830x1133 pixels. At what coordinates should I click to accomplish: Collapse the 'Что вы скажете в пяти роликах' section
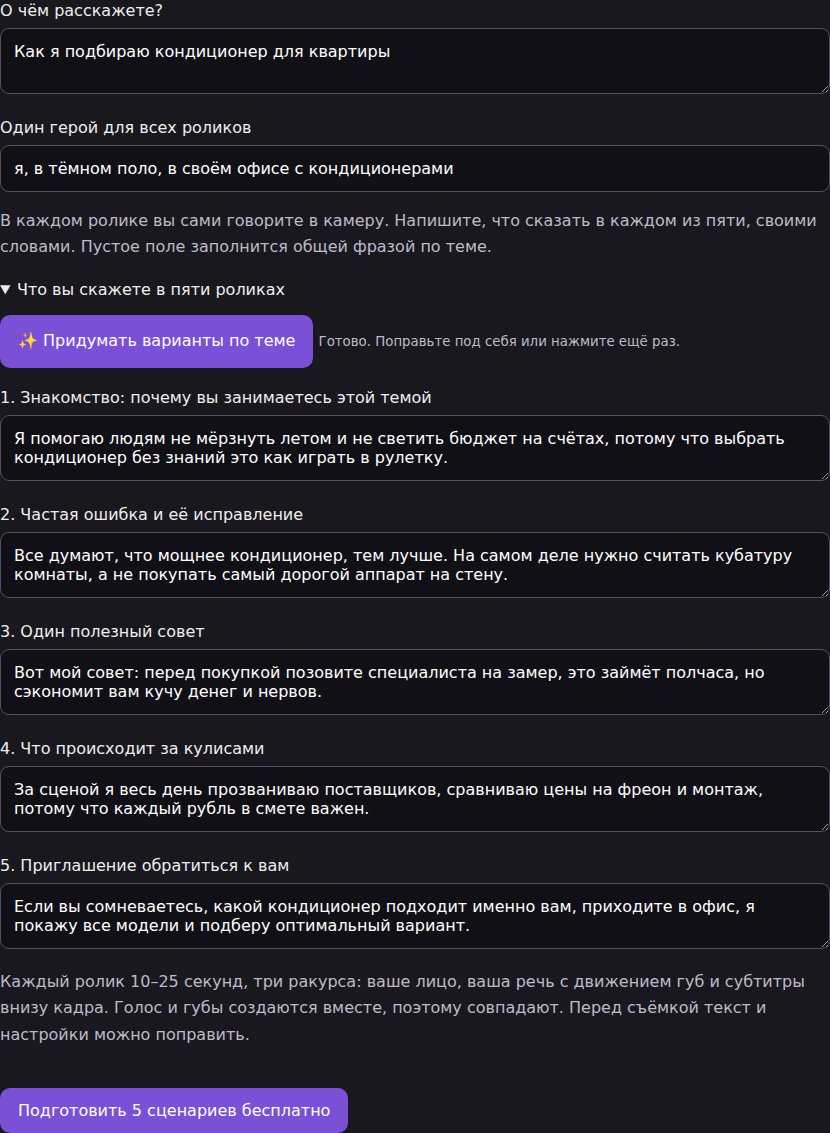(142, 290)
